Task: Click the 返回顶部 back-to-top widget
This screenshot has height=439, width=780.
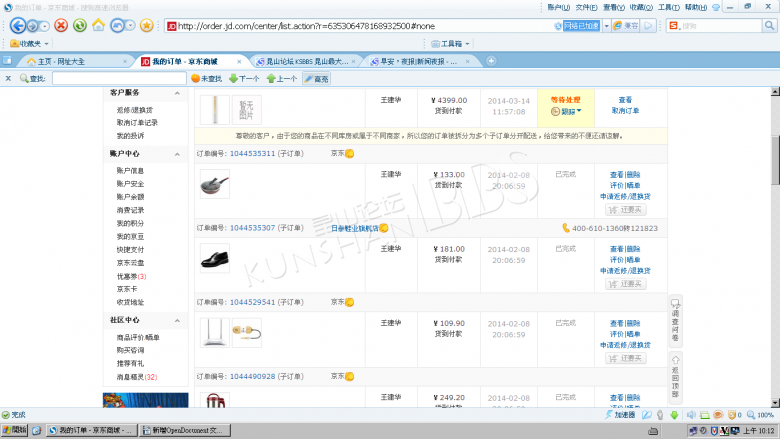Action: 675,376
